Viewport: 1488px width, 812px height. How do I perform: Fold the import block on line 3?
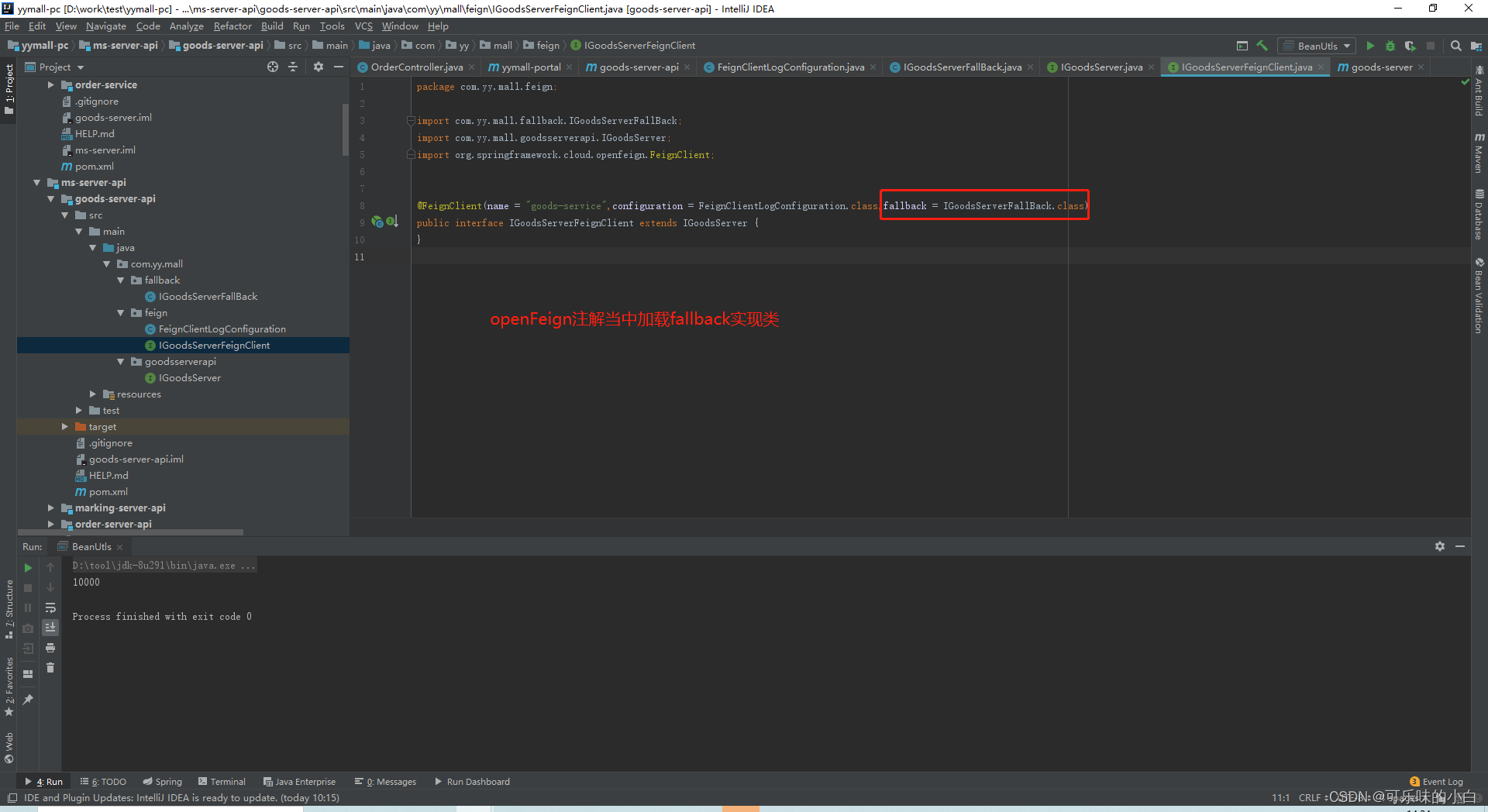pos(411,121)
